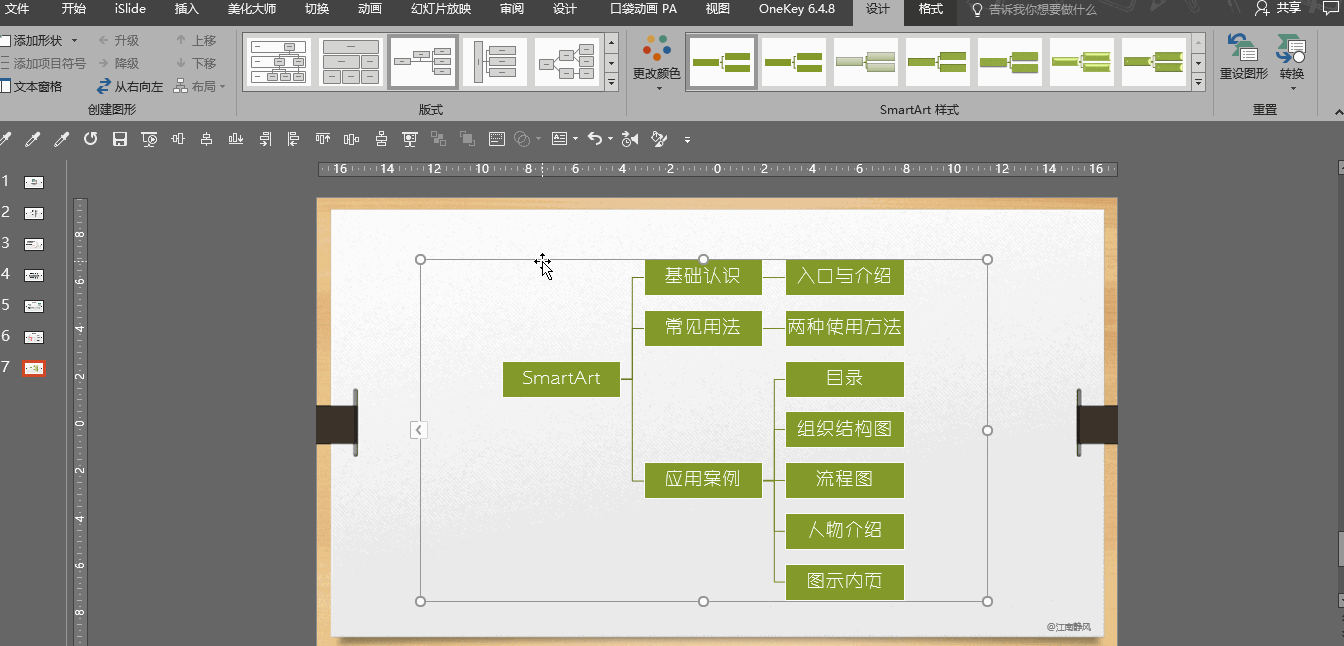
Task: Select the 两种使用方法 box
Action: [x=845, y=327]
